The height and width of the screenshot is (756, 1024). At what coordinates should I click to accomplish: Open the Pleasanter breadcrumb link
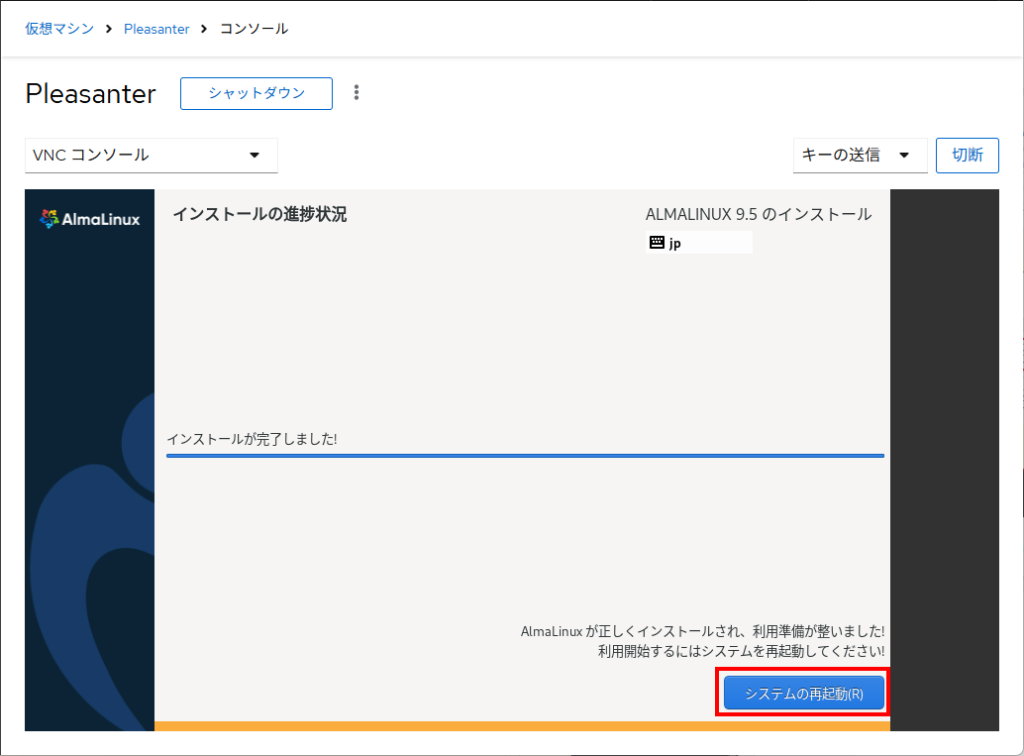pos(156,29)
